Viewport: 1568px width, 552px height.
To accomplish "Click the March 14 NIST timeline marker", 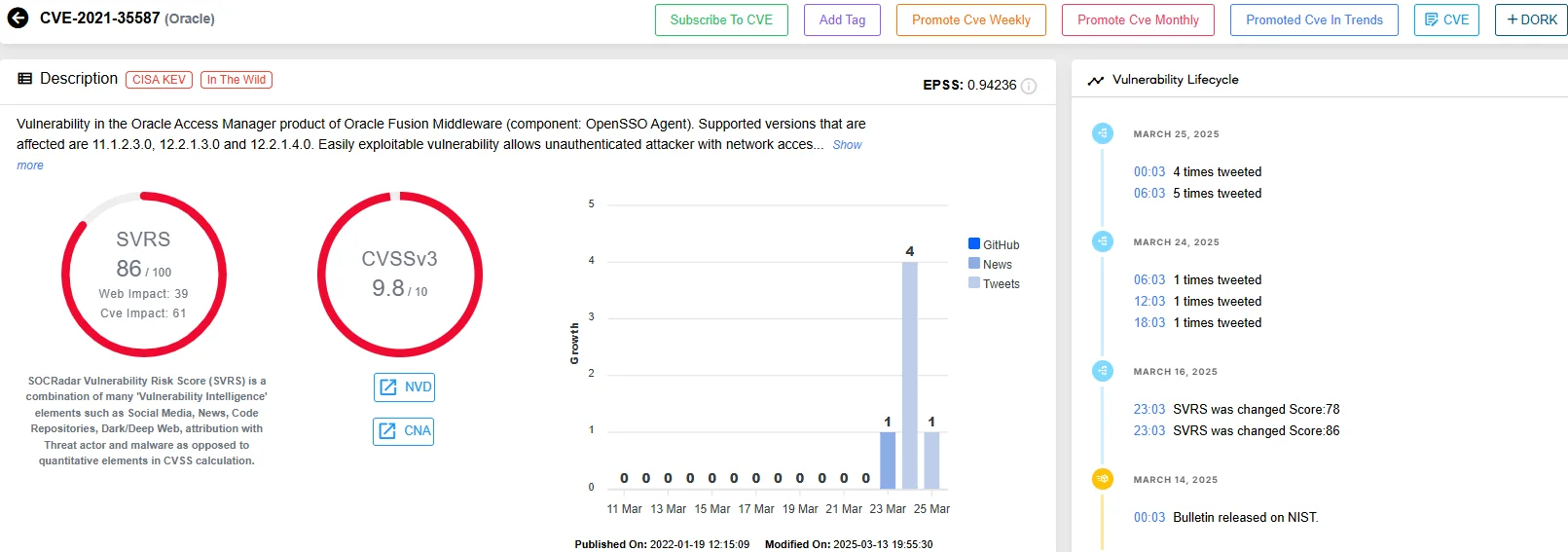I will click(x=1103, y=479).
